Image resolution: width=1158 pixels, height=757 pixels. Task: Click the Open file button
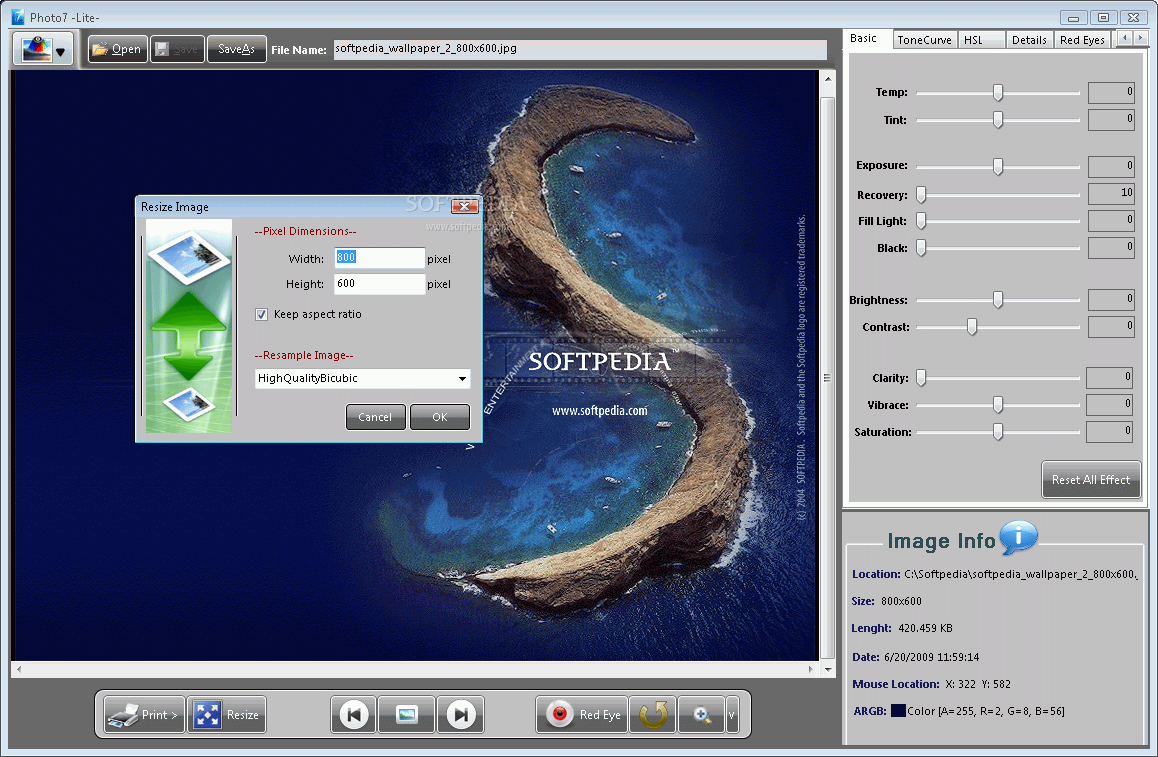pos(117,49)
